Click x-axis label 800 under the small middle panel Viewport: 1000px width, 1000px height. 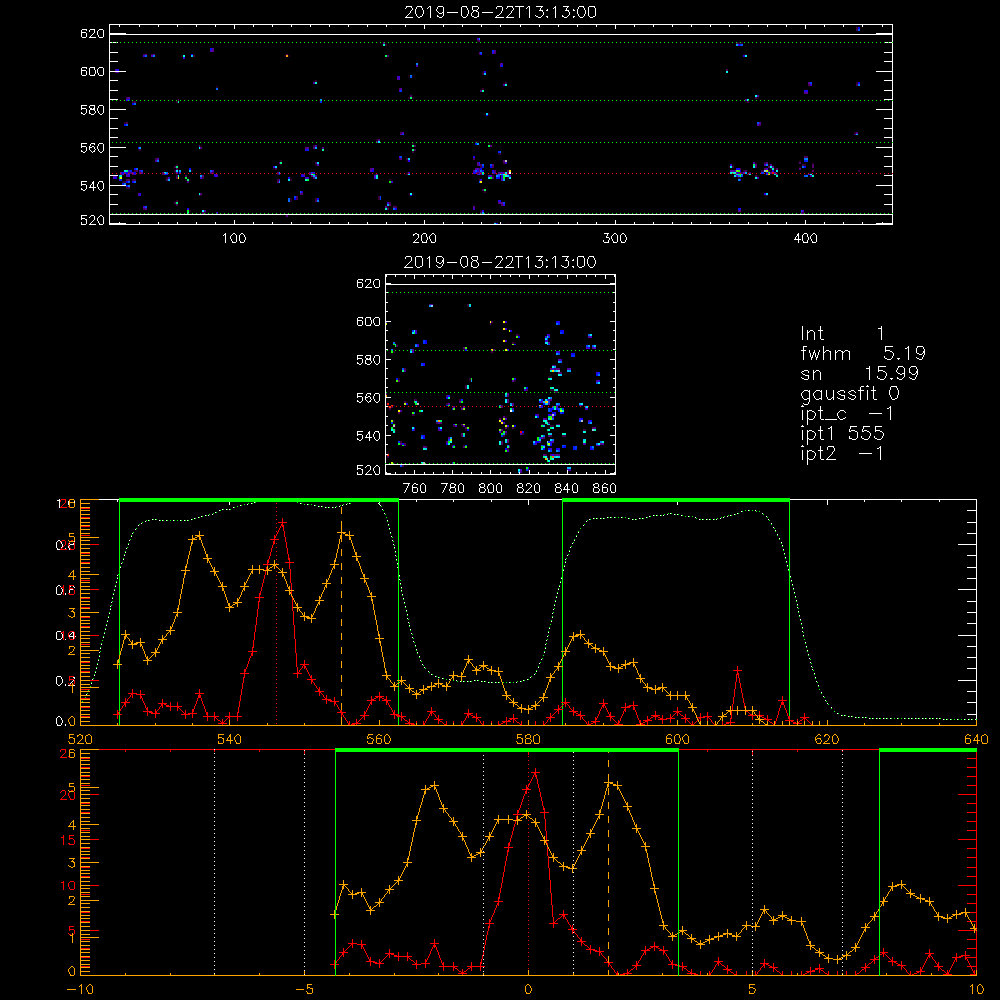pyautogui.click(x=490, y=489)
